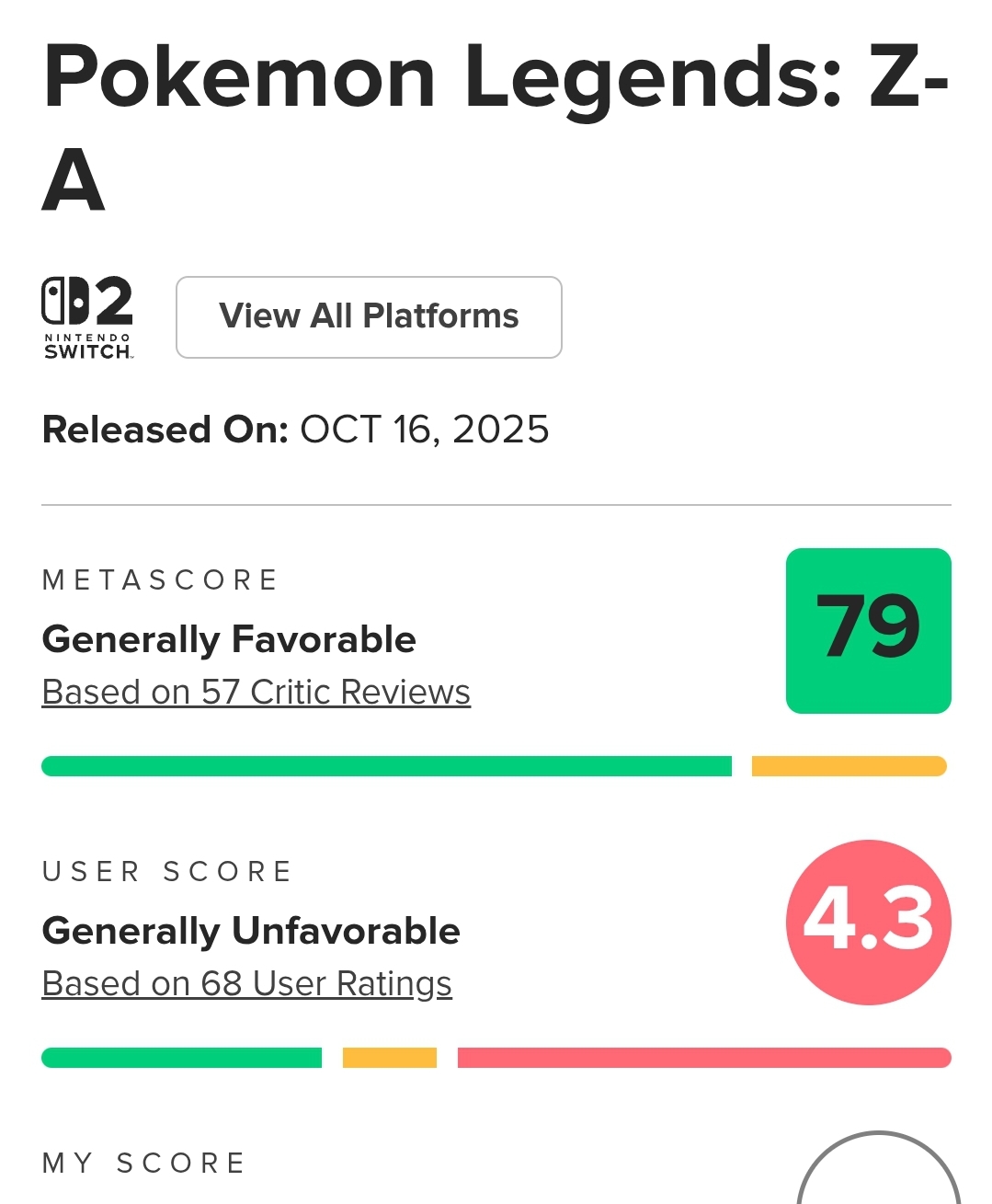
Task: Click the USER SCORE heading
Action: 167,871
